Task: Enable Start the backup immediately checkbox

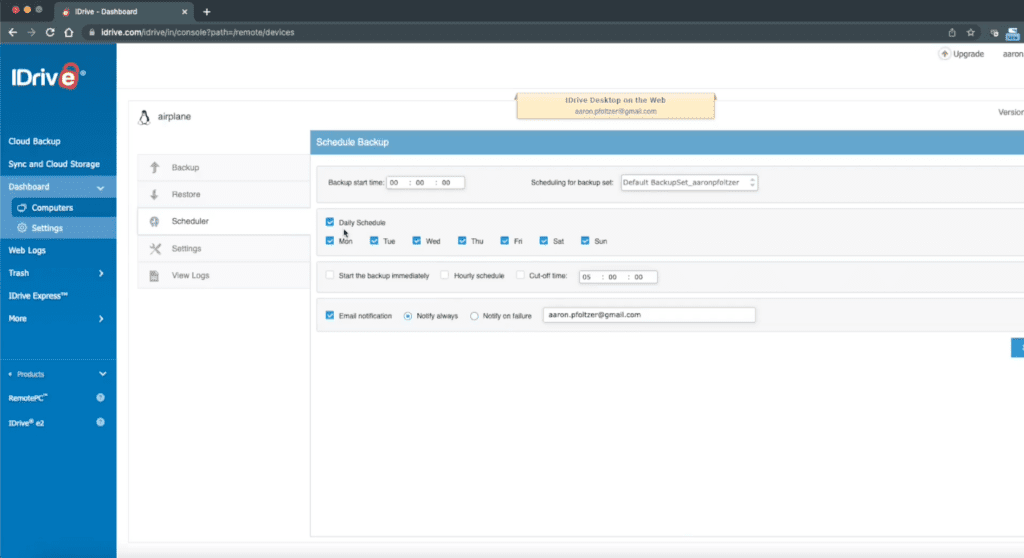Action: tap(330, 275)
